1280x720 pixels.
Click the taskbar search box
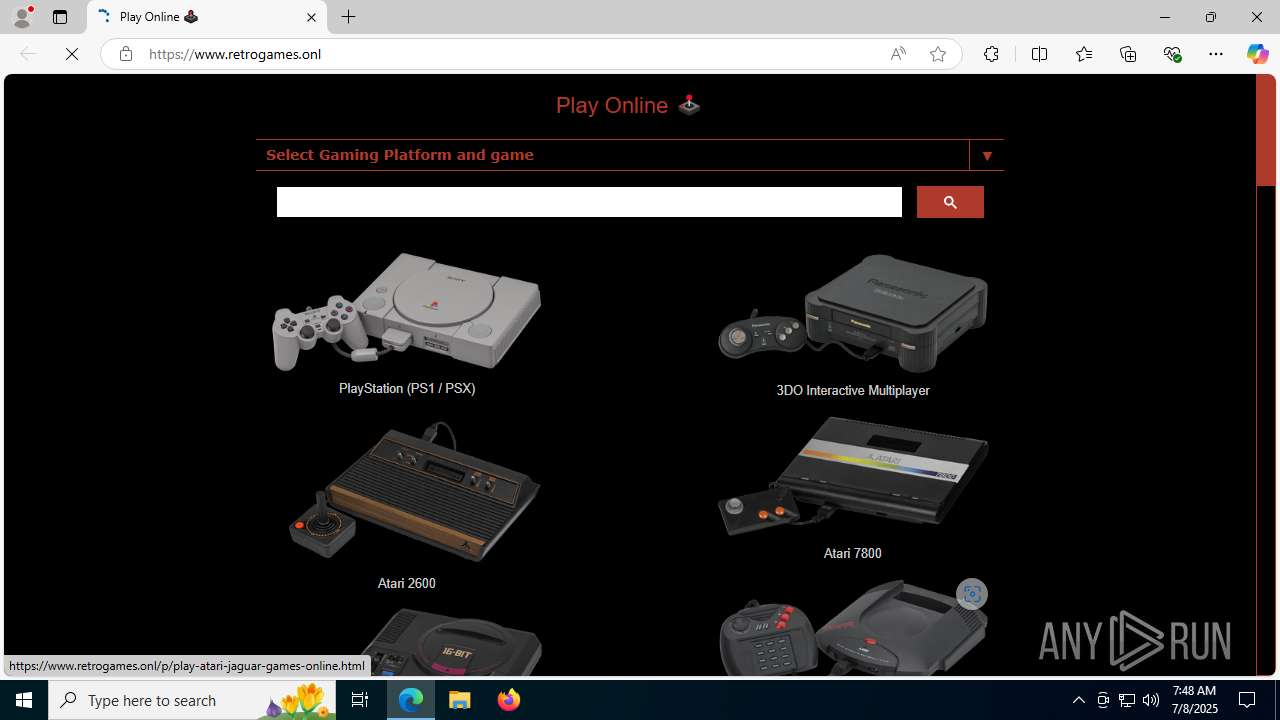[x=192, y=700]
